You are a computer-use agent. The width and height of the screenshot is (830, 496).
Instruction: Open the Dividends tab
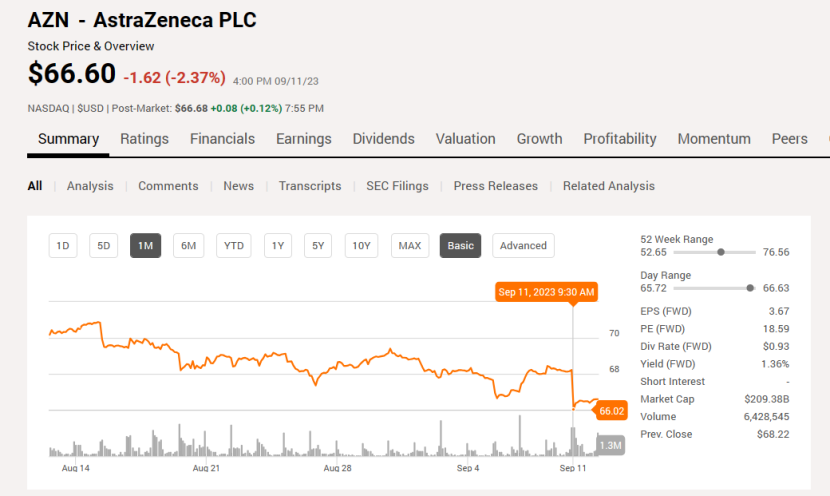point(383,139)
